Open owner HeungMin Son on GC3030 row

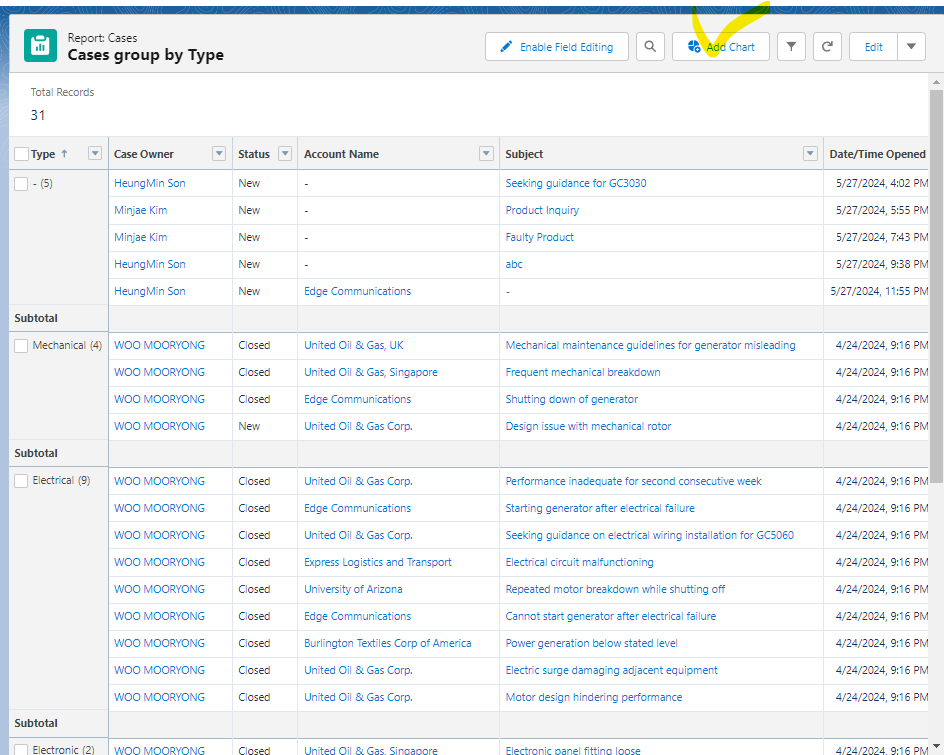coord(149,183)
